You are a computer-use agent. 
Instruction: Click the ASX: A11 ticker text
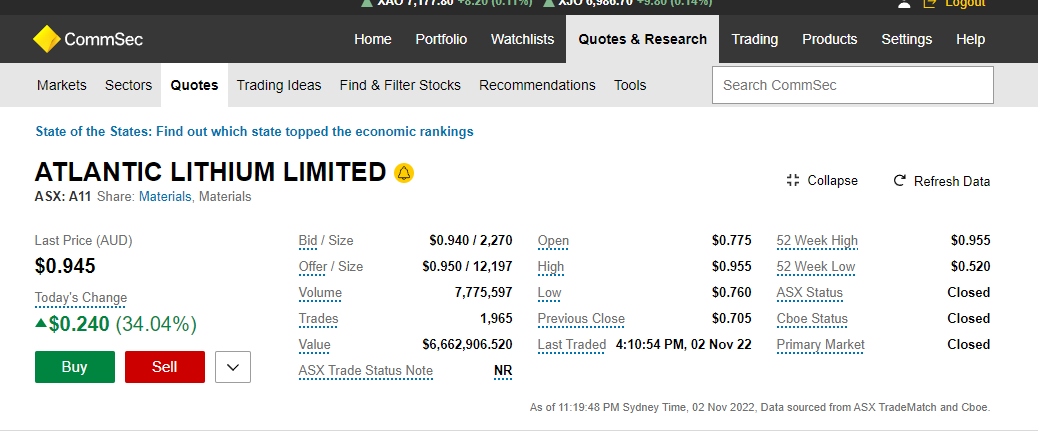pyautogui.click(x=63, y=197)
